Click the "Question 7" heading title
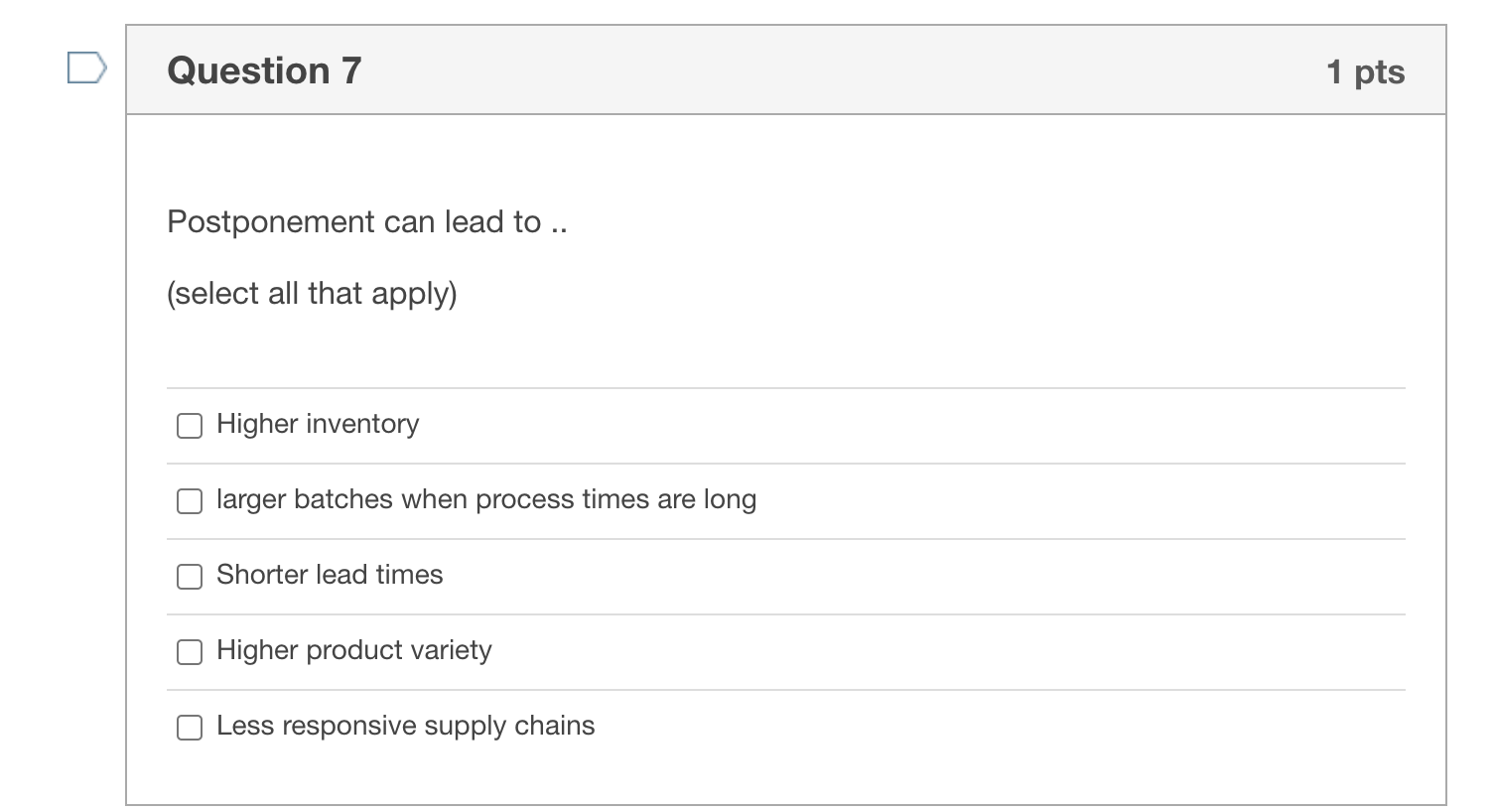Viewport: 1495px width, 812px height. (x=264, y=70)
